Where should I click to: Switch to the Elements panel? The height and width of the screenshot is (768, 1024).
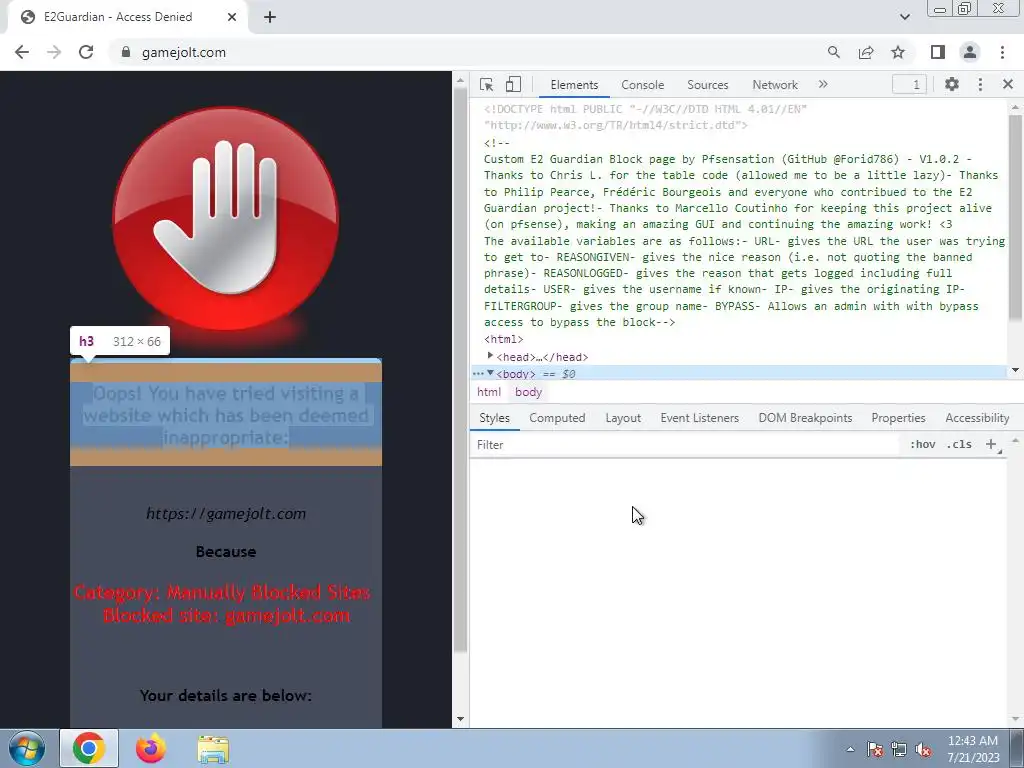(574, 85)
